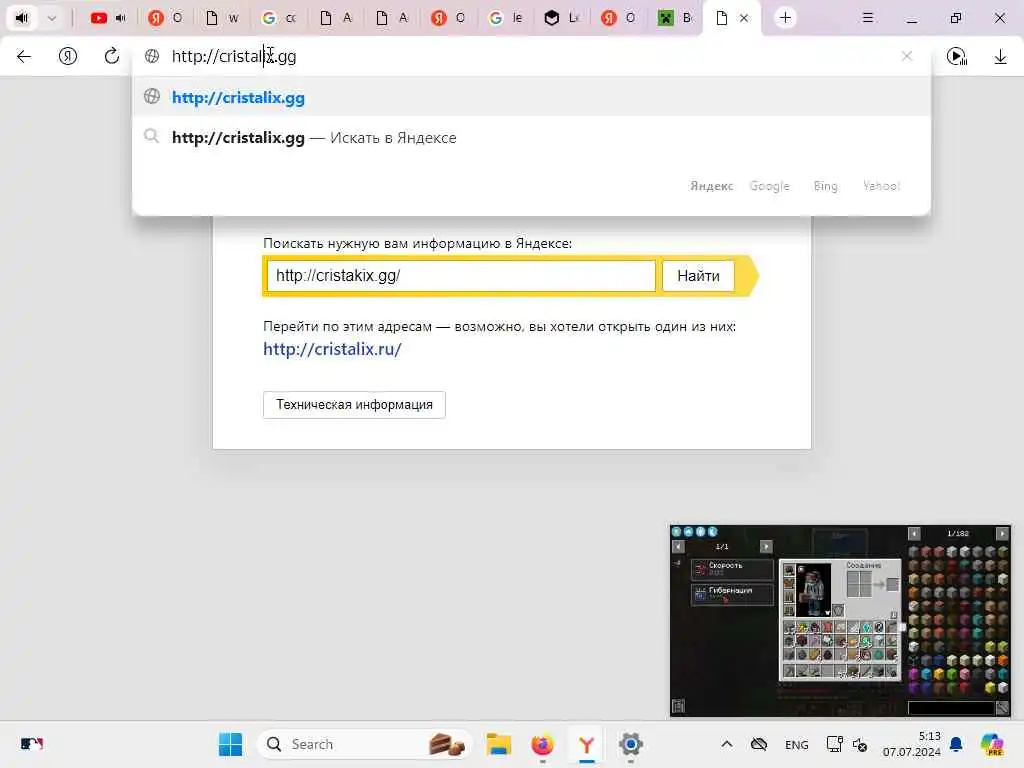Expand the tab list chevron beside sound button
The height and width of the screenshot is (768, 1024).
52,18
